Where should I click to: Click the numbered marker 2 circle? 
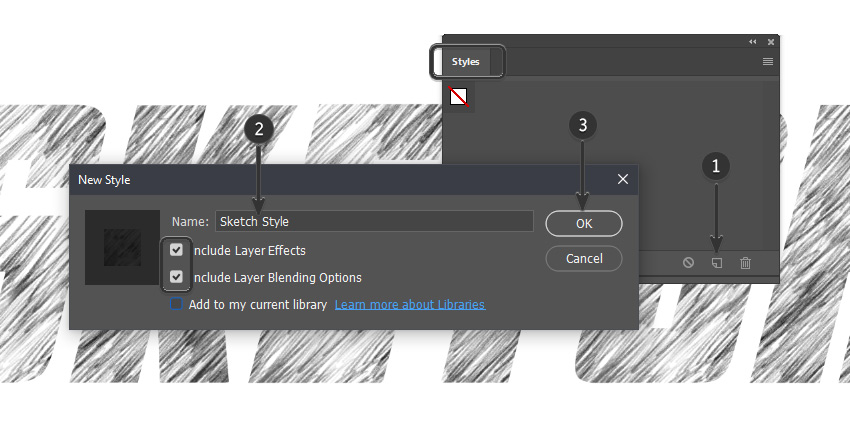[x=259, y=129]
